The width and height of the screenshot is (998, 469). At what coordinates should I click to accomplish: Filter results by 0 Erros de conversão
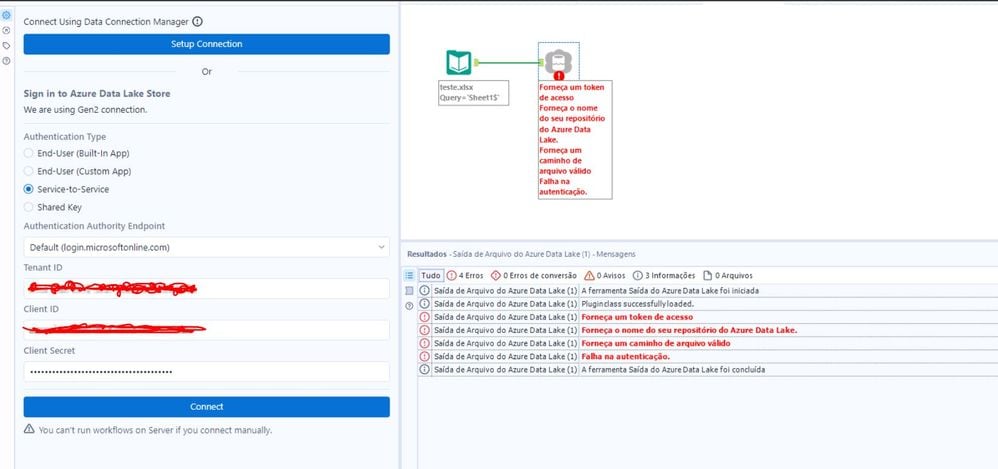pyautogui.click(x=533, y=276)
